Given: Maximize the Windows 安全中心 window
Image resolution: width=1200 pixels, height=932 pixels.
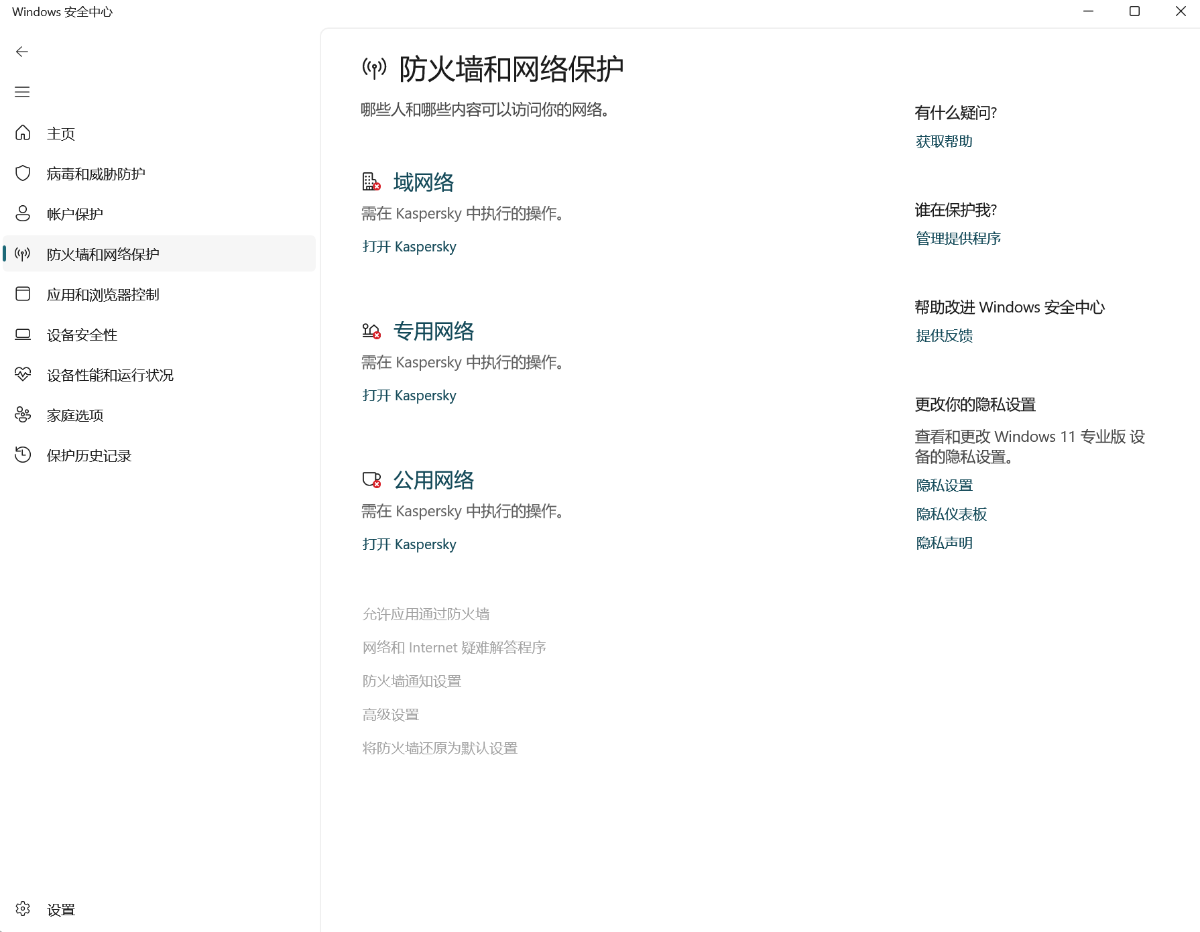Looking at the screenshot, I should (1134, 11).
